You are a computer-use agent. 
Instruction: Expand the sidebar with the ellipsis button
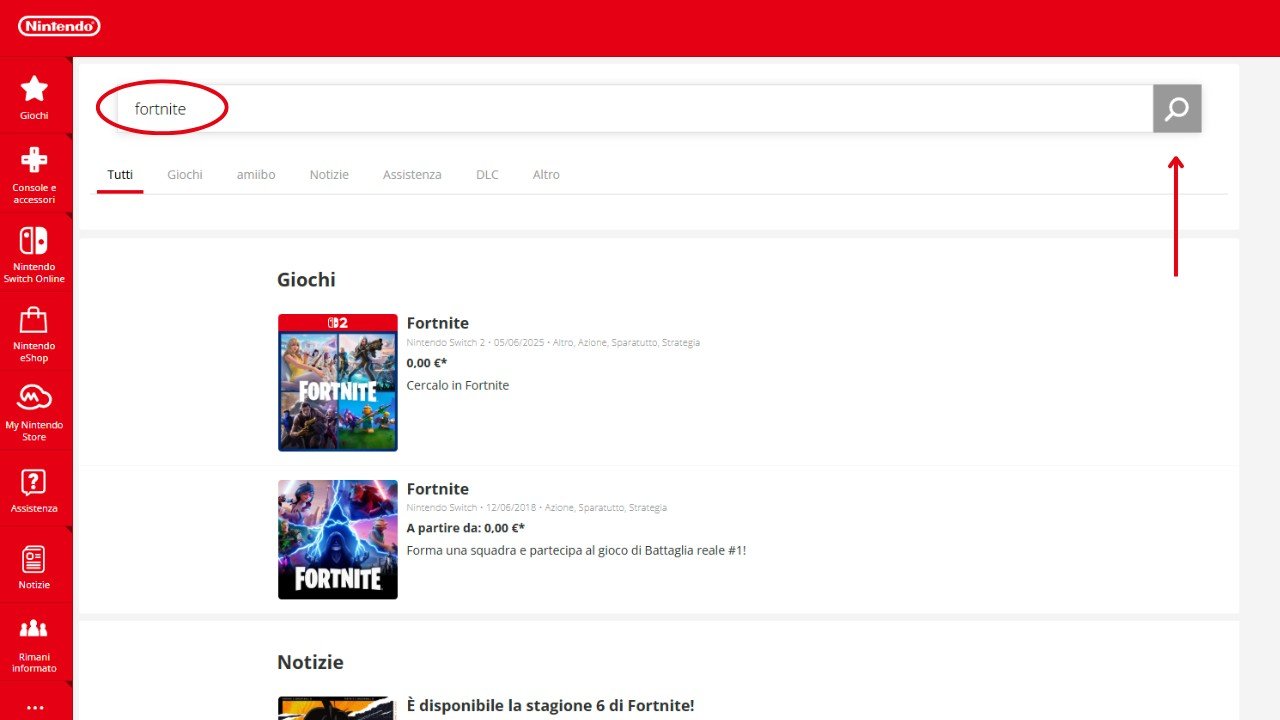tap(35, 707)
